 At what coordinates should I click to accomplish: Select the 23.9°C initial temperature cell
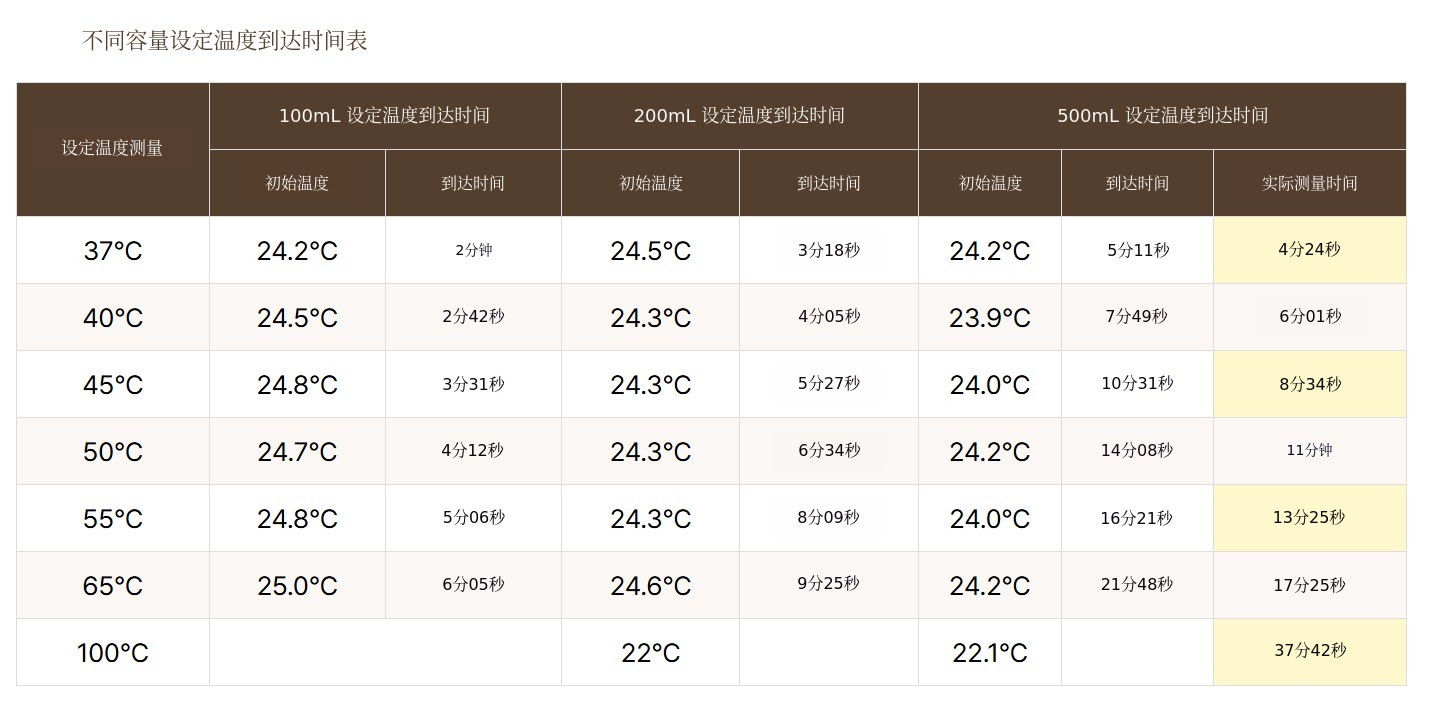(989, 318)
